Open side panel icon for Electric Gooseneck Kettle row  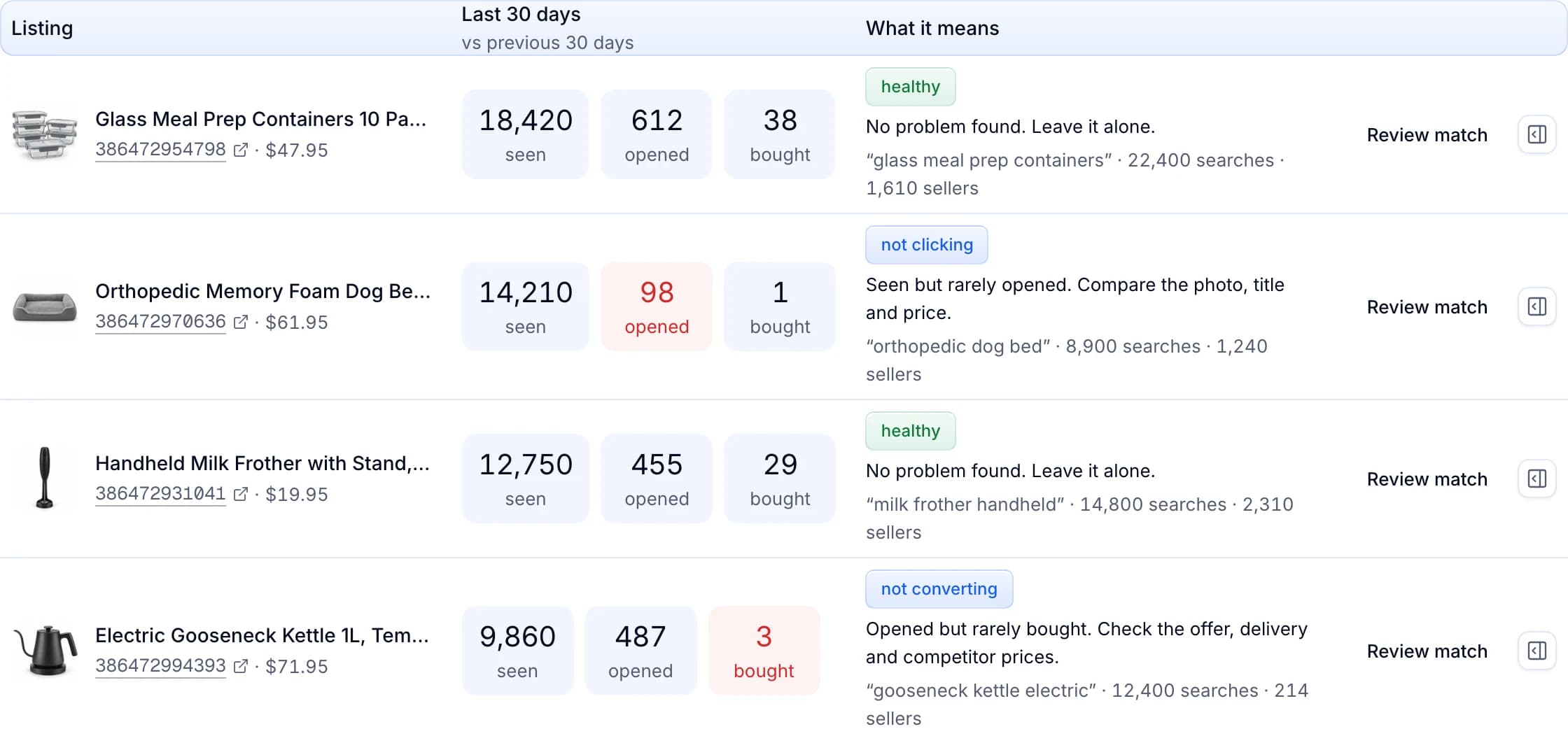pos(1536,651)
